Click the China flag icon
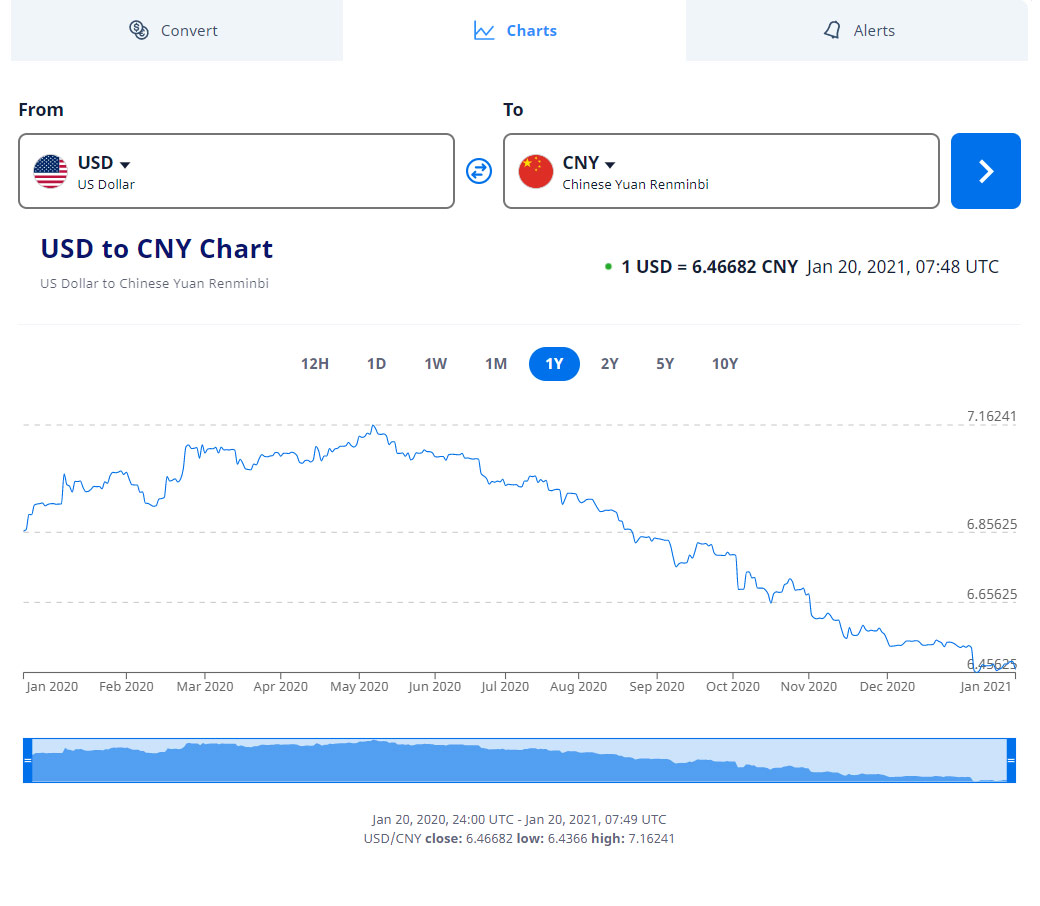 tap(536, 171)
